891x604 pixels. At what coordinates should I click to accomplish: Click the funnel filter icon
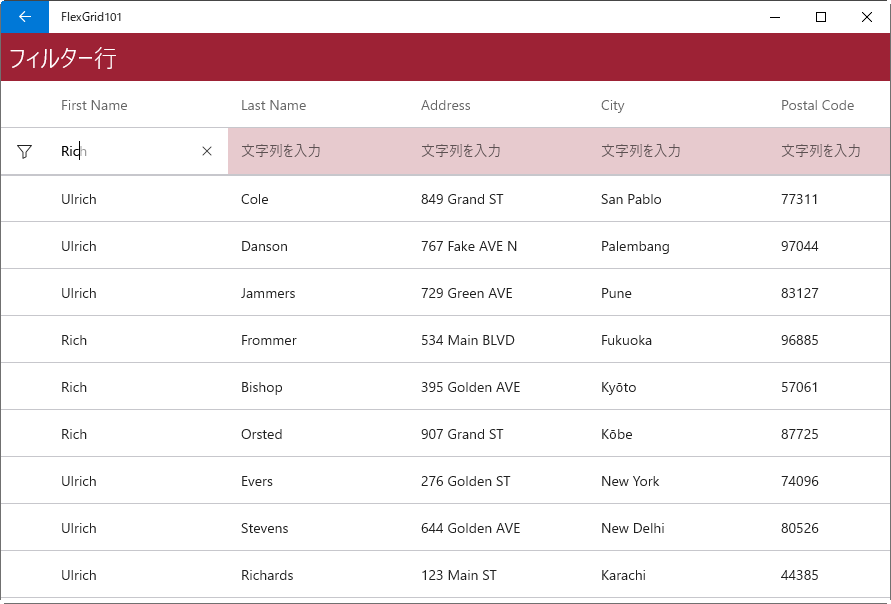tap(24, 151)
